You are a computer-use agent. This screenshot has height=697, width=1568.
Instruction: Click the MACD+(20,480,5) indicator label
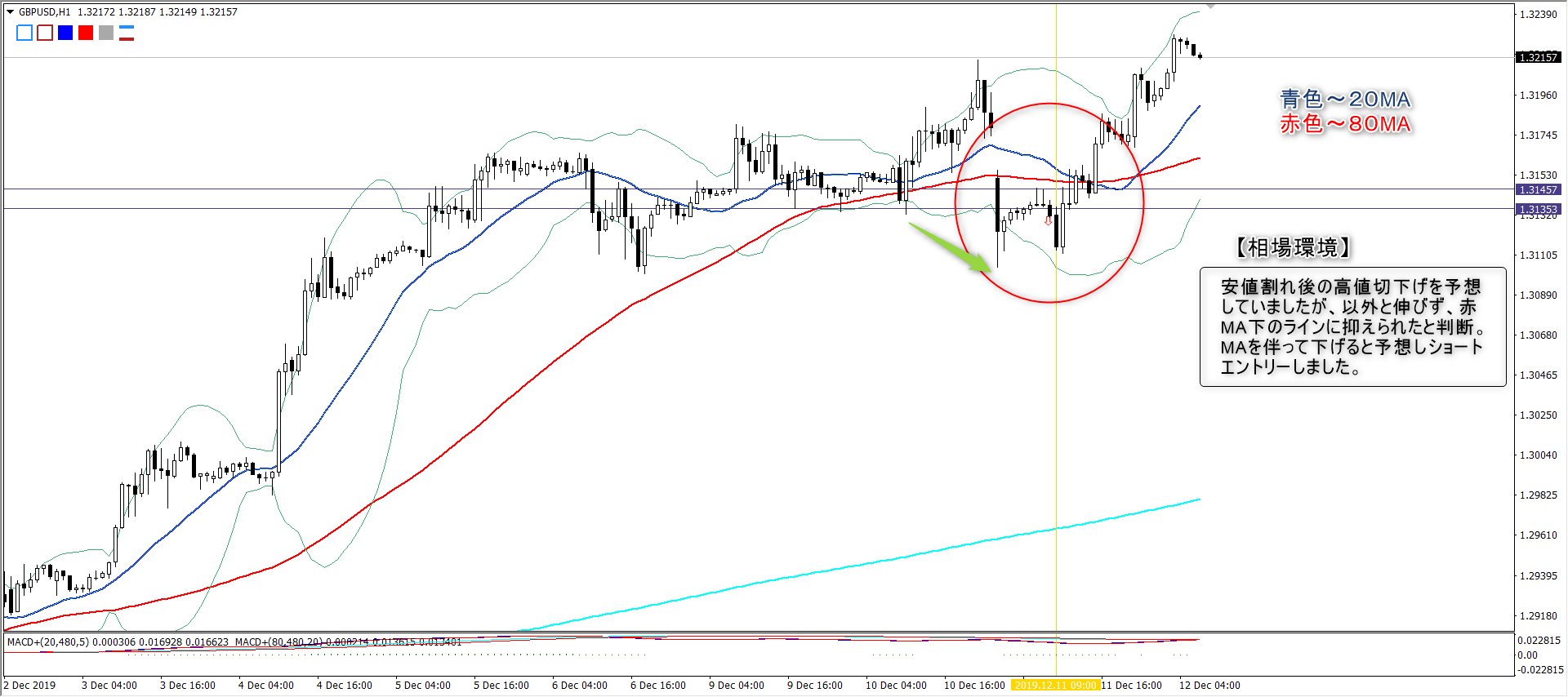[x=48, y=642]
